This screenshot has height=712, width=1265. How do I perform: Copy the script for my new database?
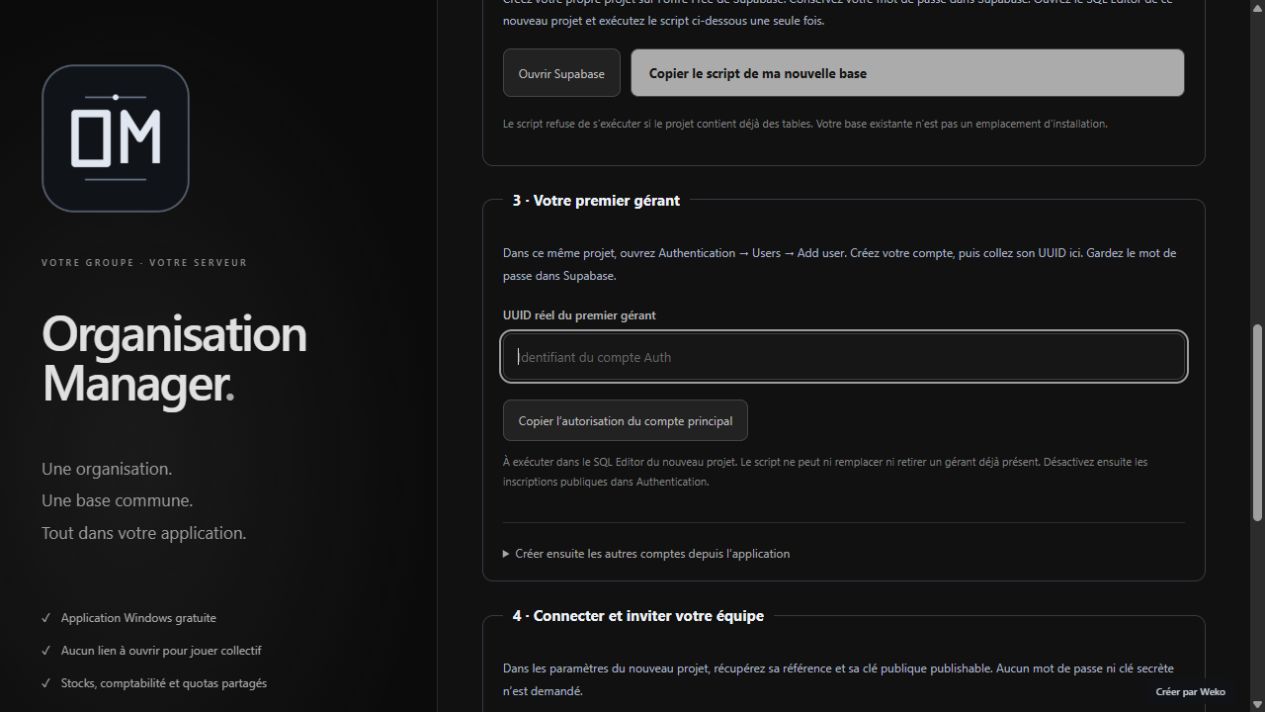click(907, 73)
